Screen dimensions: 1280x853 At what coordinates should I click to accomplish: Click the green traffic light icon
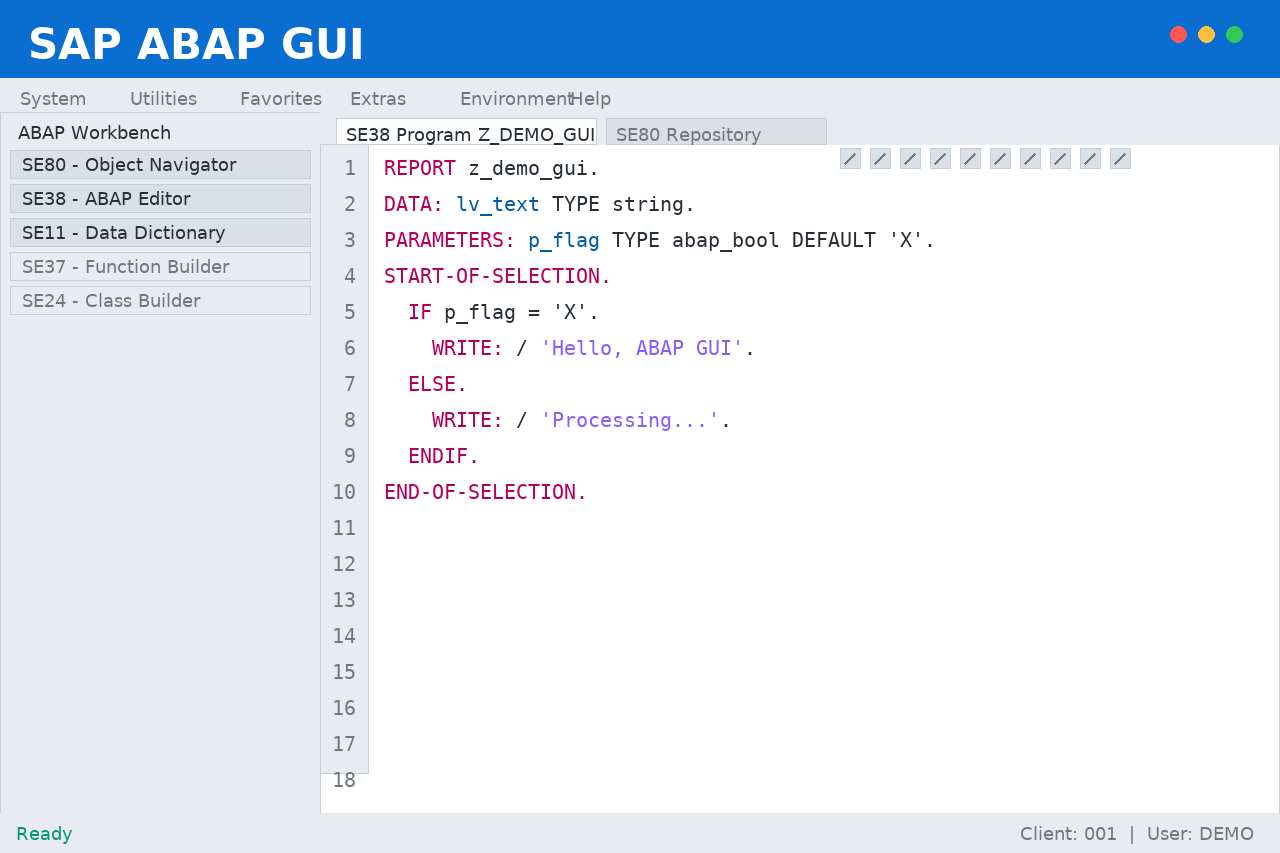(x=1234, y=34)
